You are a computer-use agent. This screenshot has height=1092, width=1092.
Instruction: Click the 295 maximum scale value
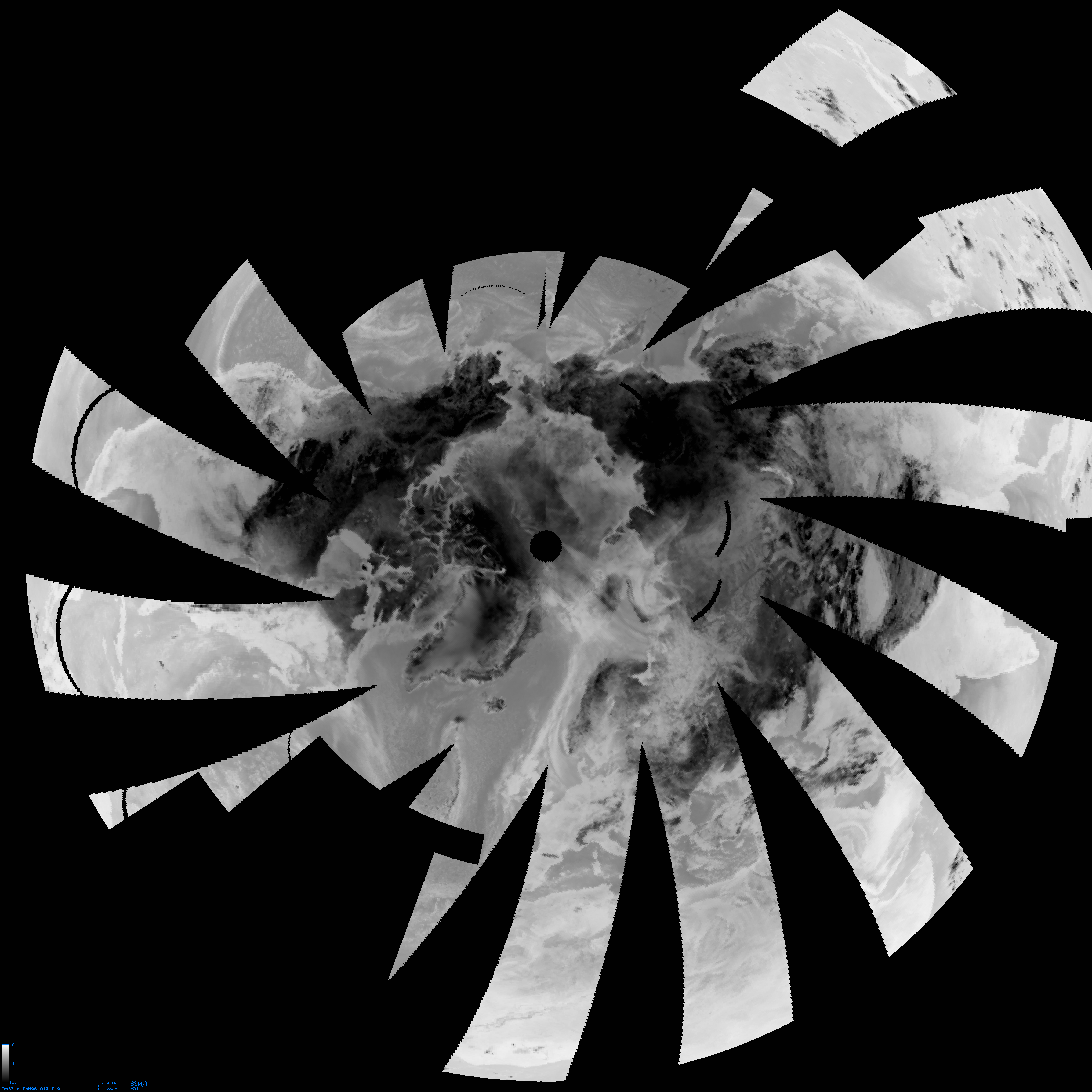(x=13, y=1045)
